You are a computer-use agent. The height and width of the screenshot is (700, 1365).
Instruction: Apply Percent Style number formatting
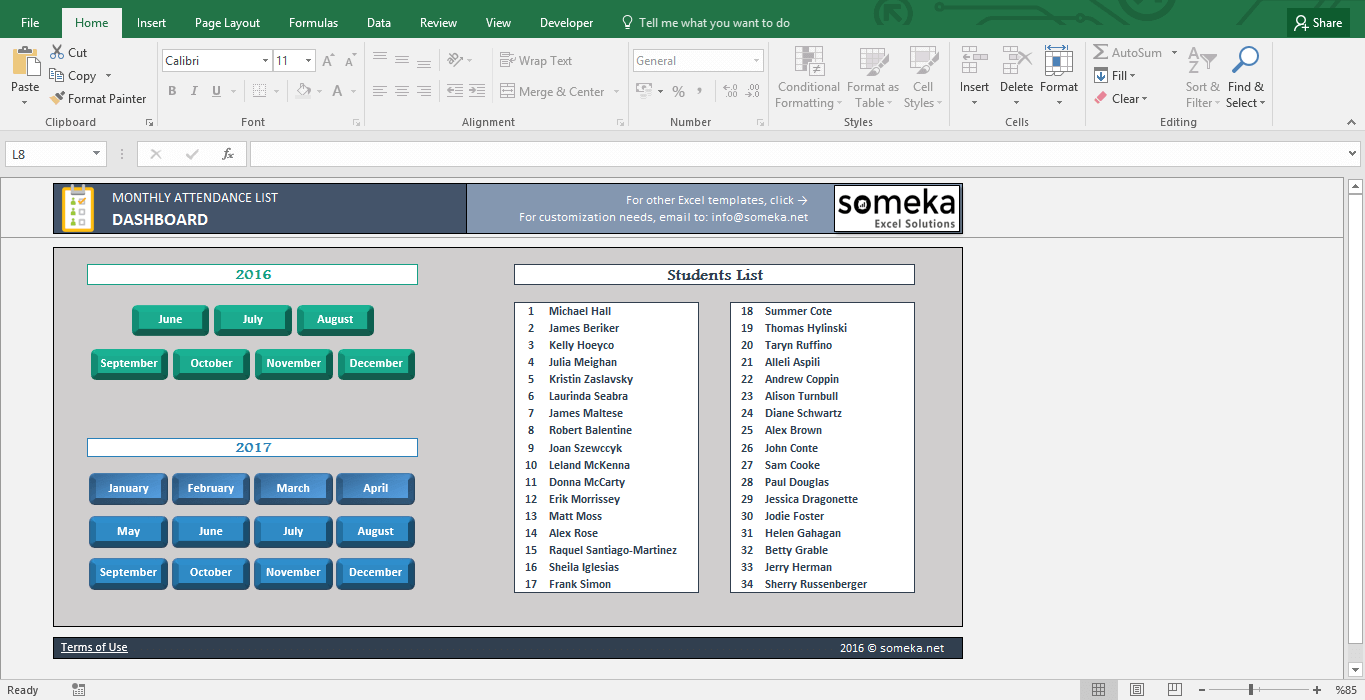[678, 90]
